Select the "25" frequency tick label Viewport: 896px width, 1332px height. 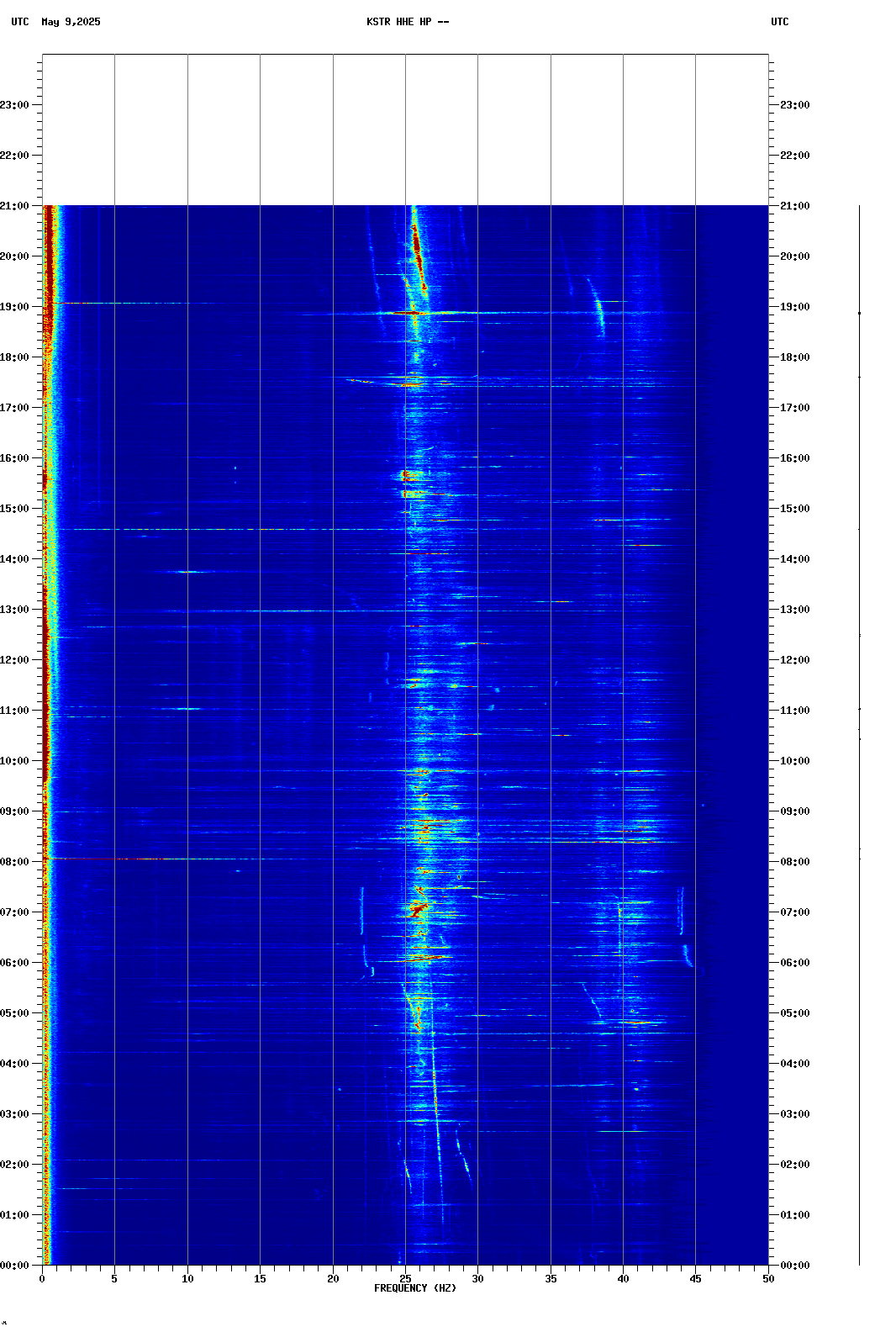pos(405,1279)
